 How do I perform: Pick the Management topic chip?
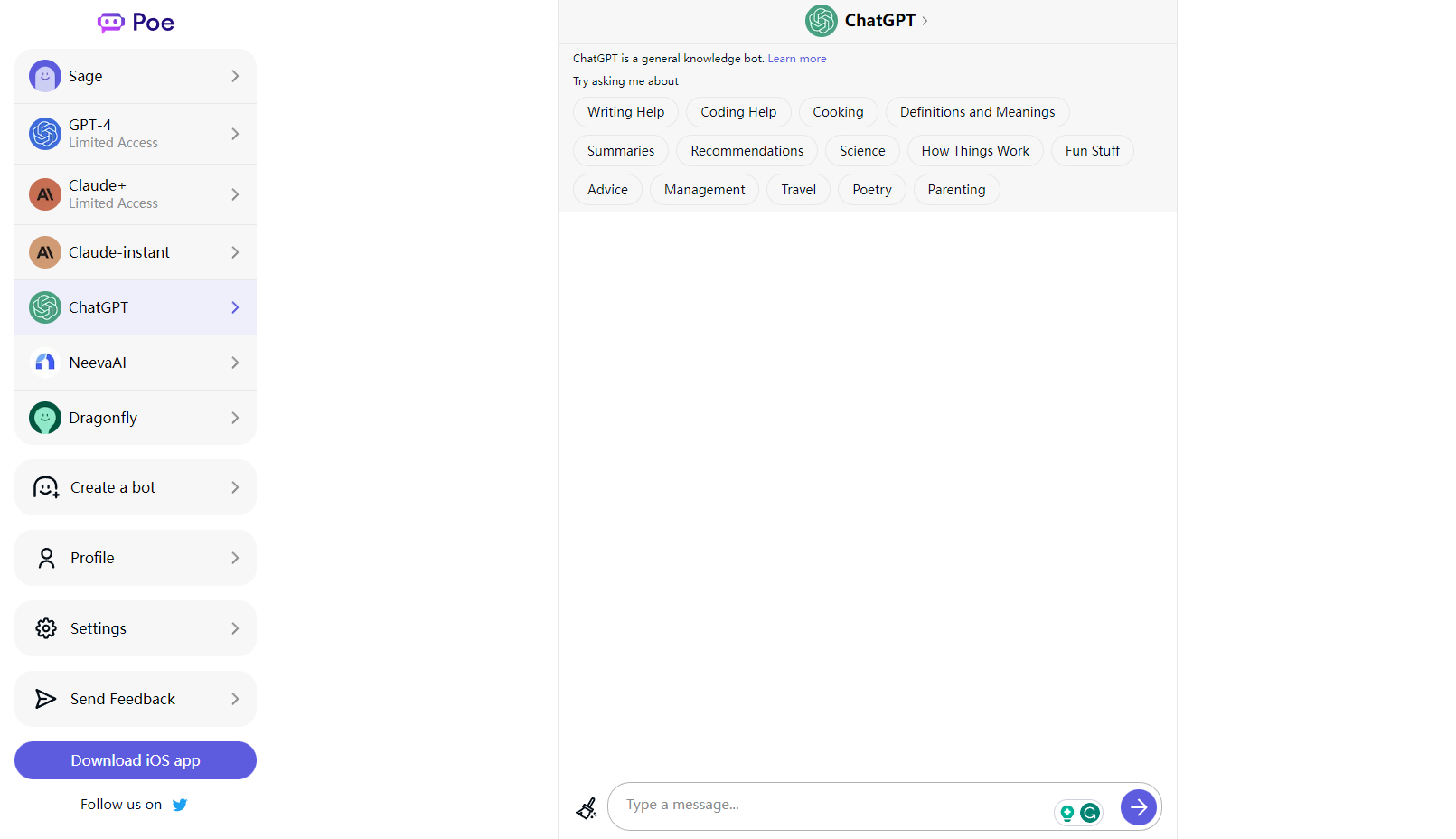(704, 190)
